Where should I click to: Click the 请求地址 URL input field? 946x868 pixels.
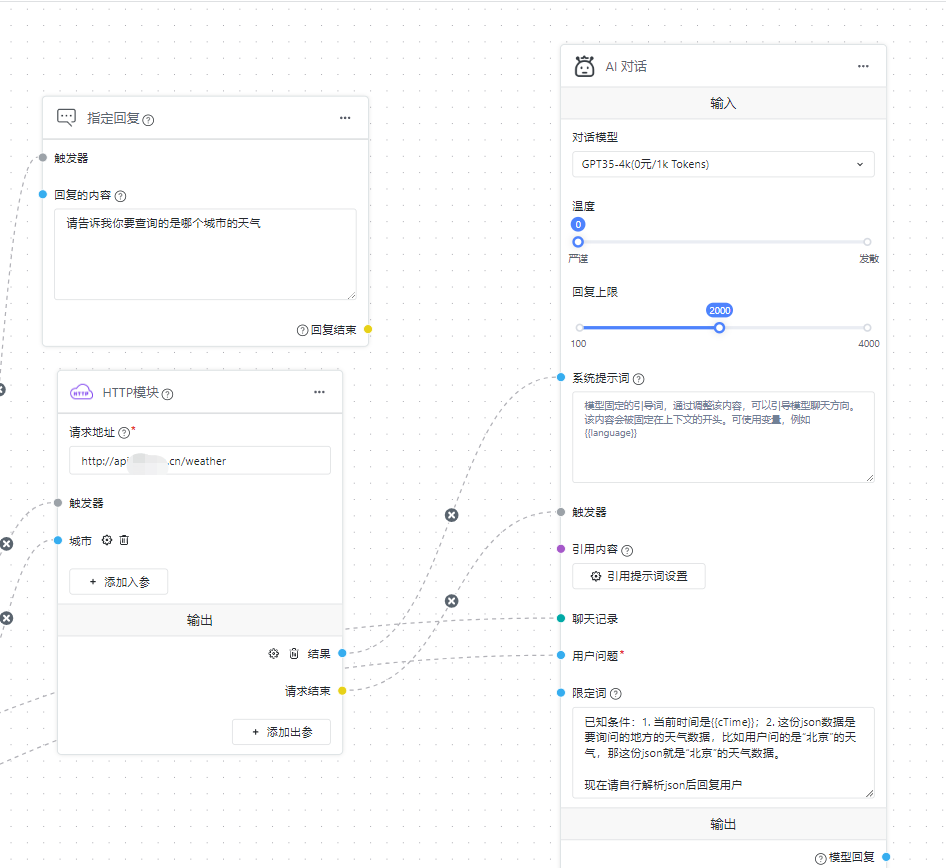(x=200, y=461)
